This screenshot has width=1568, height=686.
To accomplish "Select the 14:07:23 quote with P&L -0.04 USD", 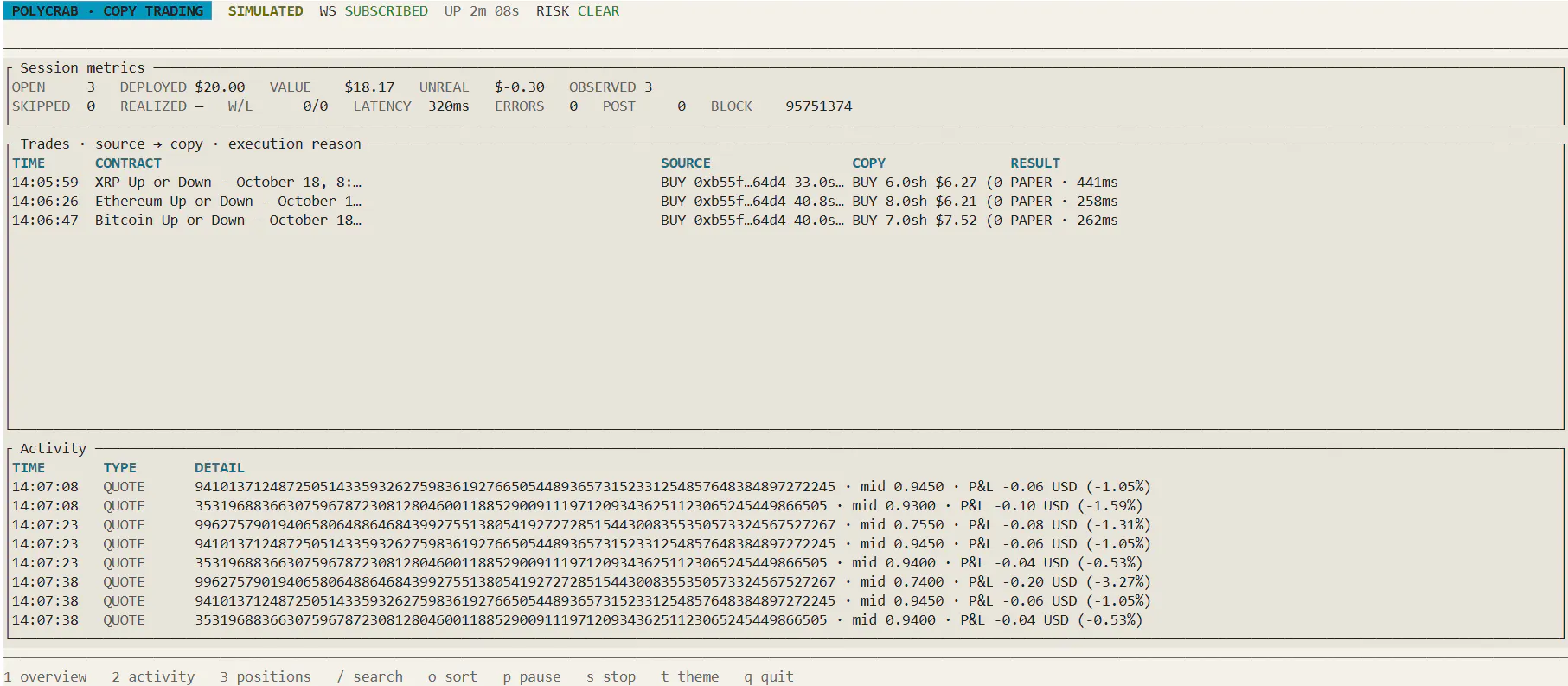I will (x=577, y=563).
